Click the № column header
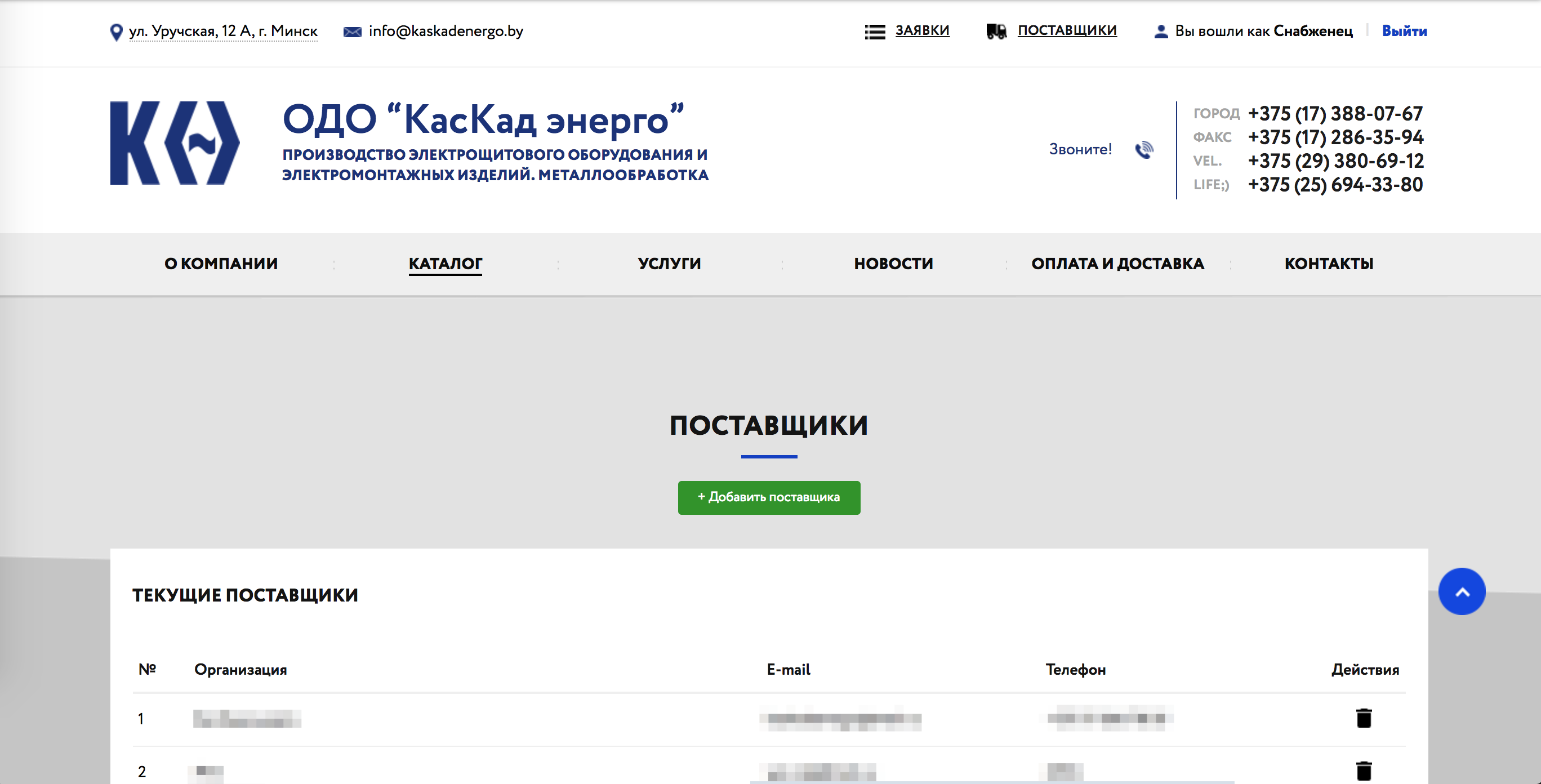Screen dimensions: 1541x784 [146, 669]
